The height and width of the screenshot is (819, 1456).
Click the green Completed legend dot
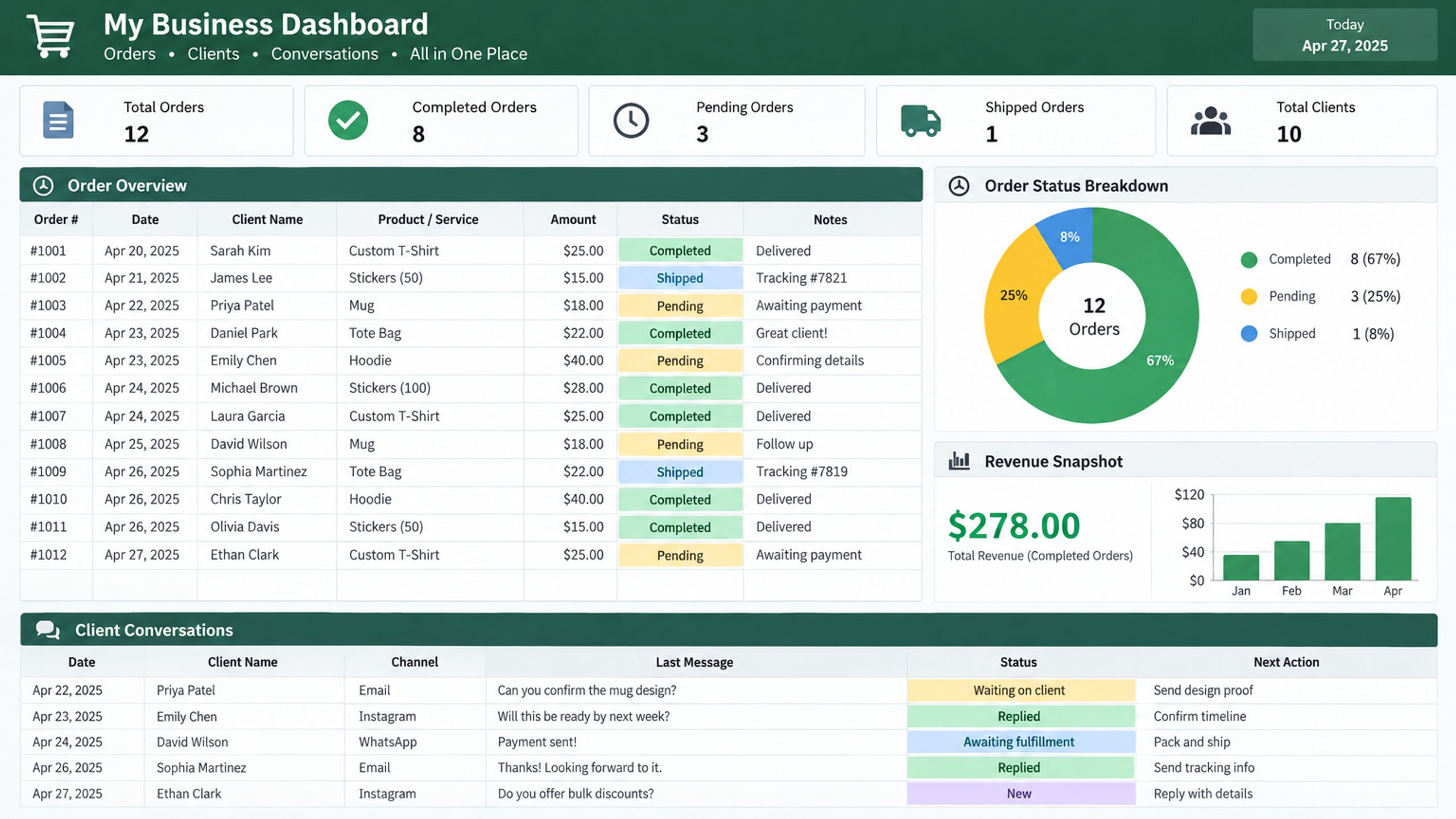[1249, 260]
